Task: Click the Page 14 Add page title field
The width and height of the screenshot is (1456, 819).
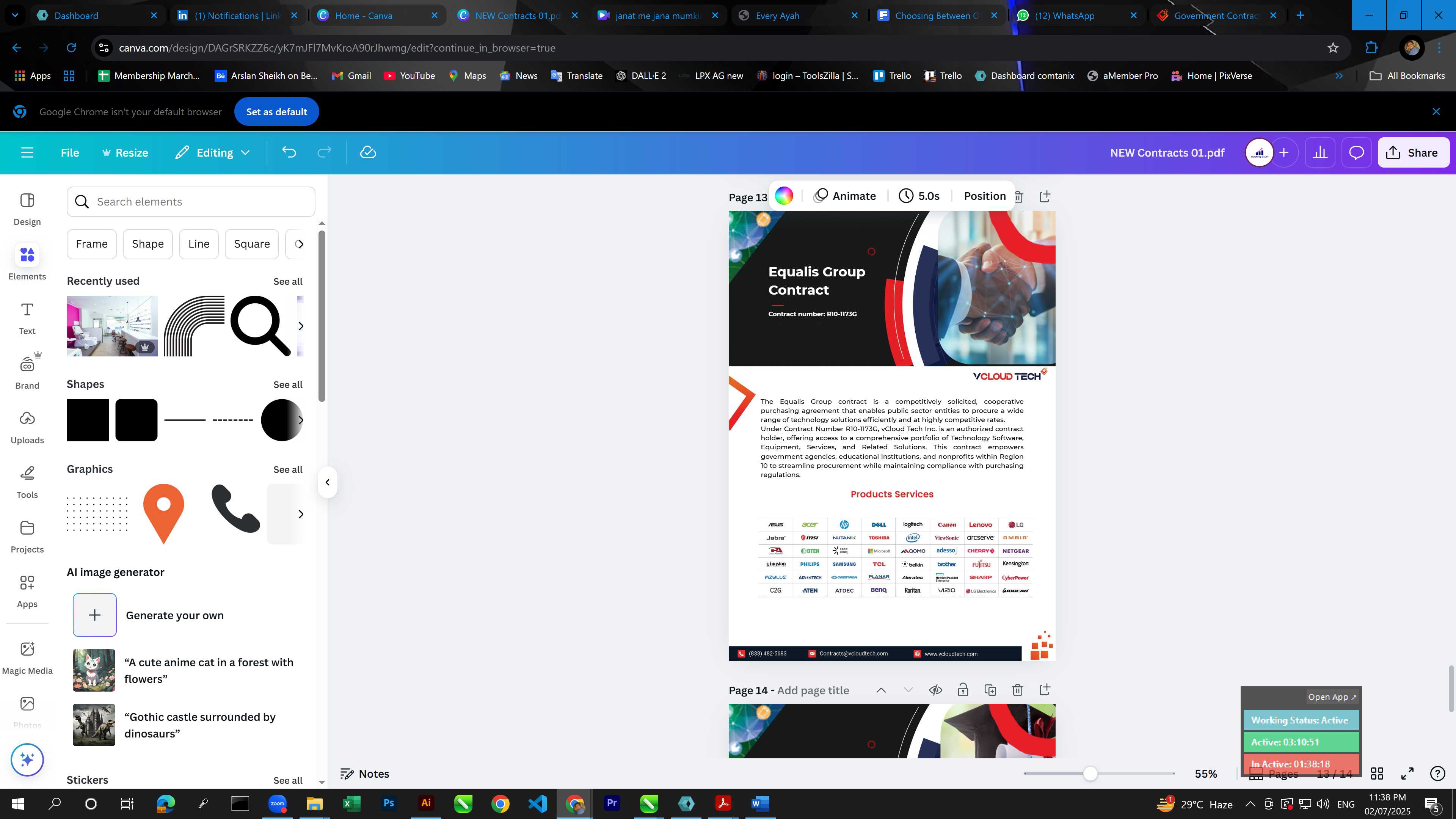Action: click(x=813, y=691)
